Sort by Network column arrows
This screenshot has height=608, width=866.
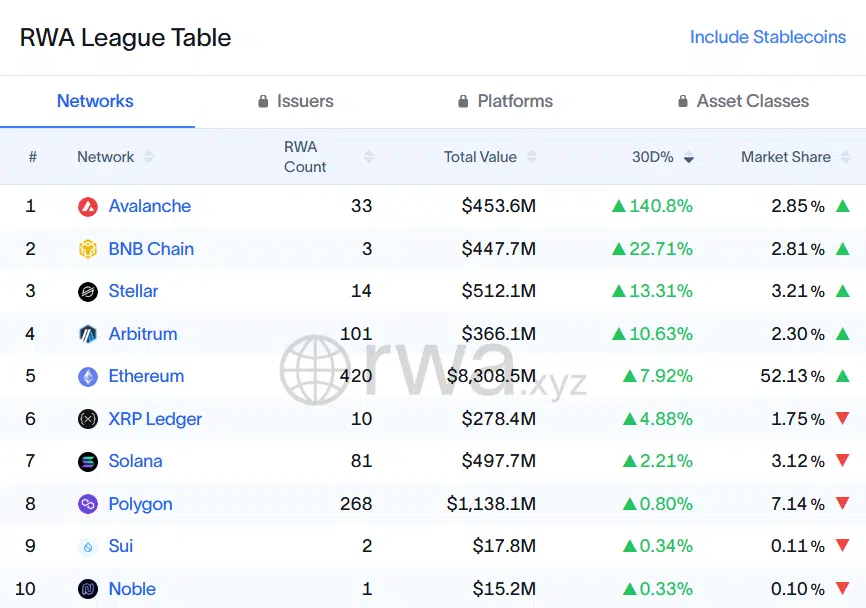point(149,157)
